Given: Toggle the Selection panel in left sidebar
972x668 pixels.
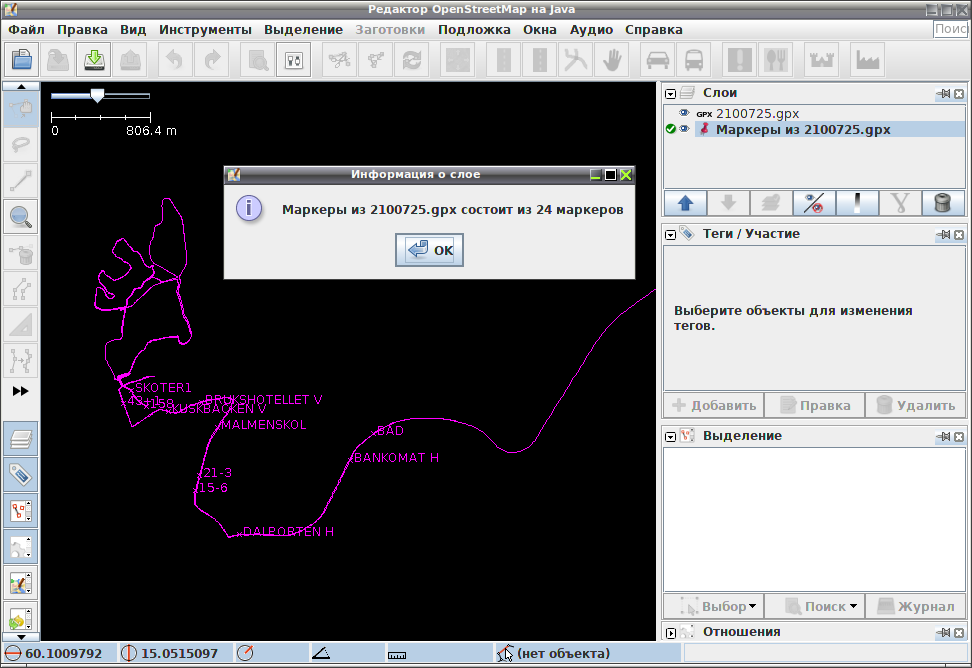Looking at the screenshot, I should click(20, 511).
